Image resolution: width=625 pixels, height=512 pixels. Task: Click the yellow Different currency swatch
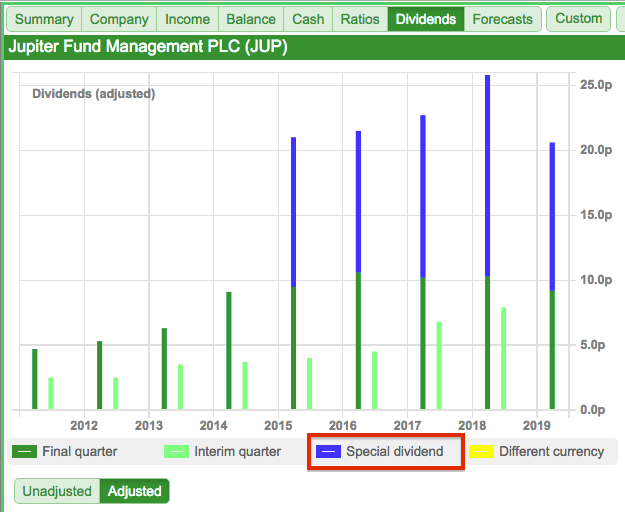(481, 451)
